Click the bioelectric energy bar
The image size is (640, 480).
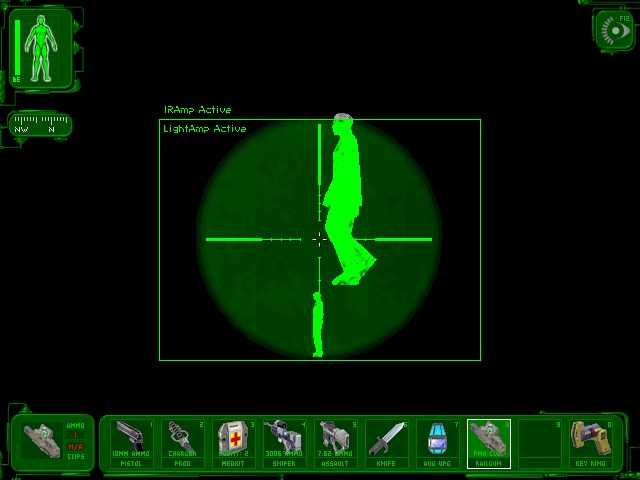(x=17, y=47)
